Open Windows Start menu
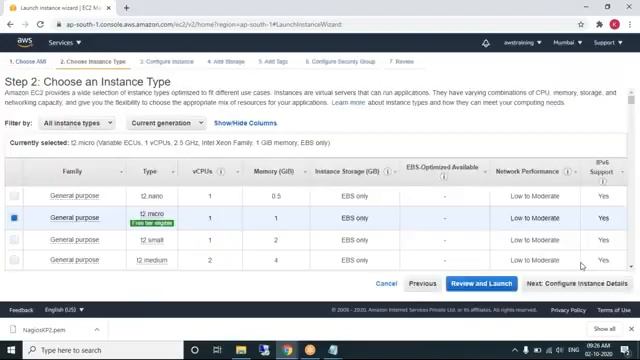The image size is (640, 360). click(x=11, y=350)
